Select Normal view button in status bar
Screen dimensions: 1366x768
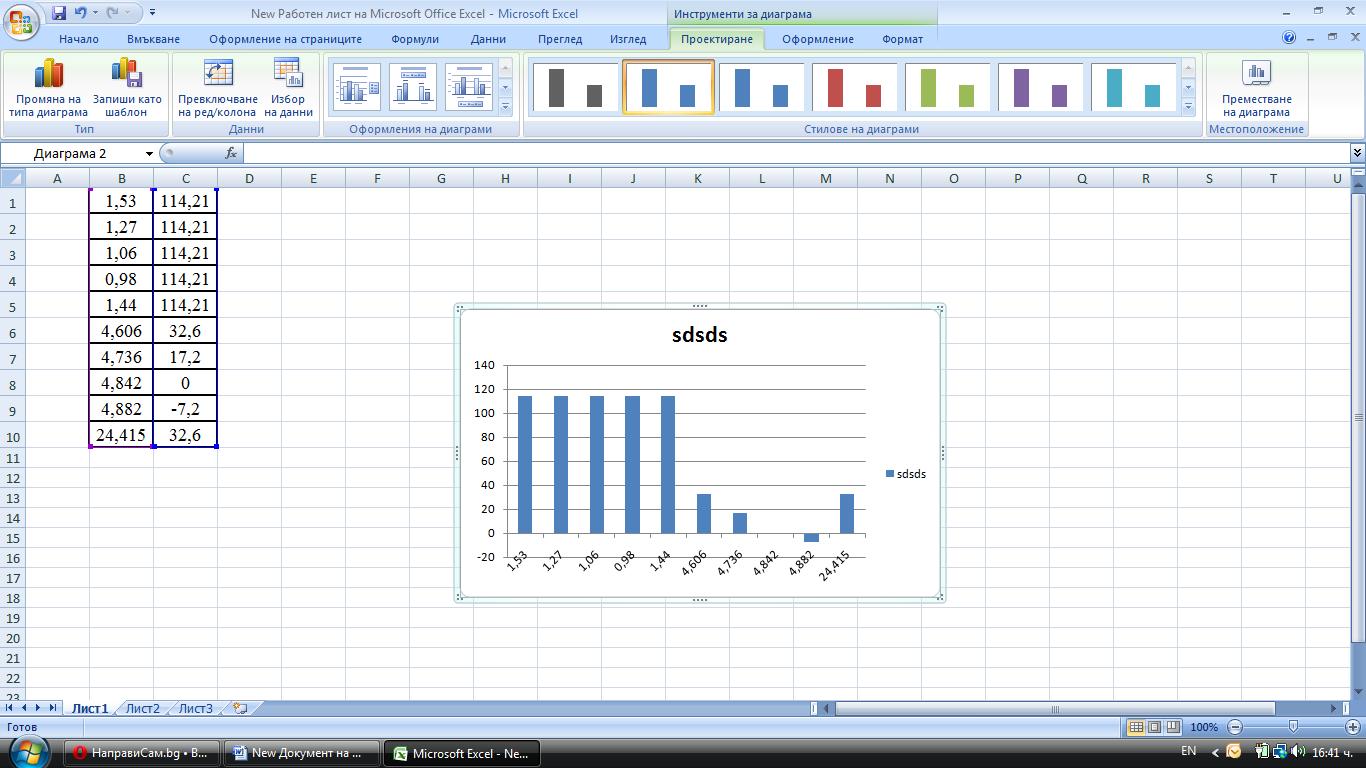click(1135, 727)
